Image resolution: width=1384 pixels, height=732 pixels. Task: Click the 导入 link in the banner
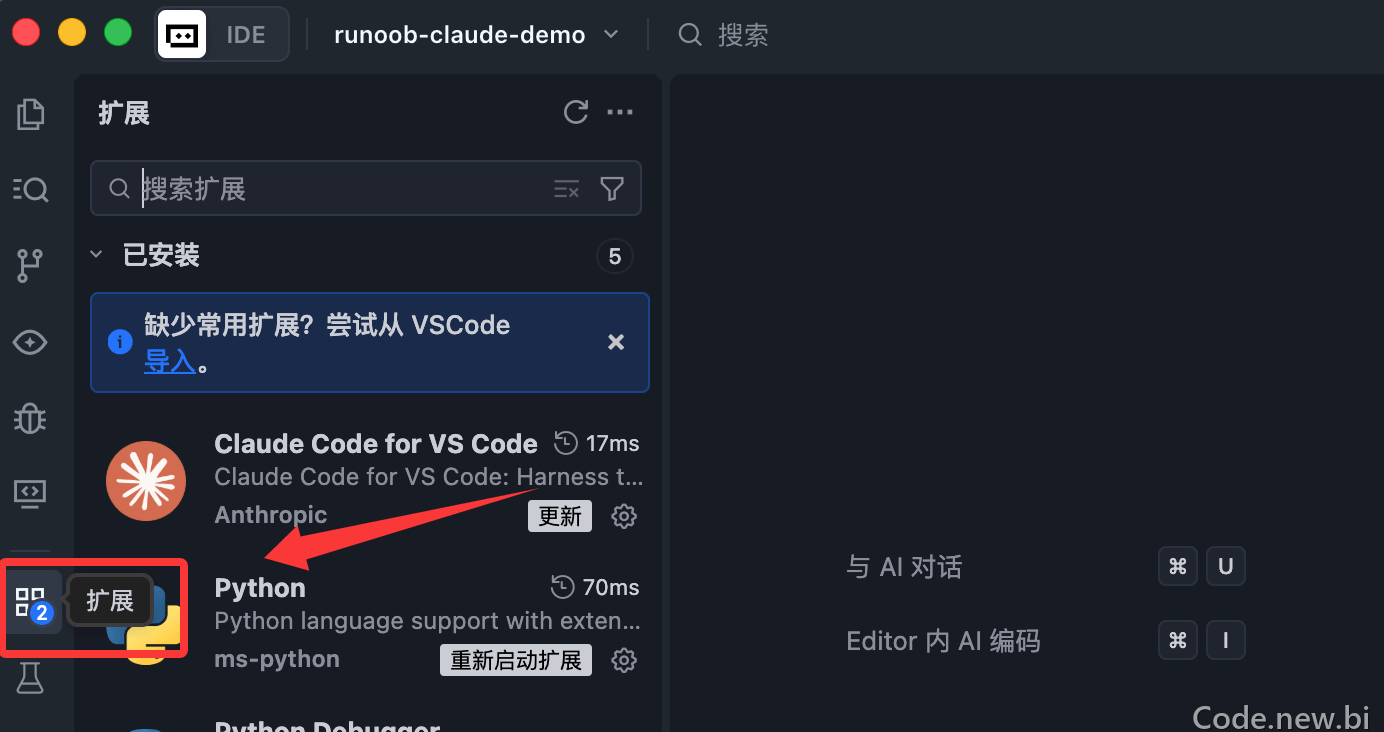click(169, 362)
